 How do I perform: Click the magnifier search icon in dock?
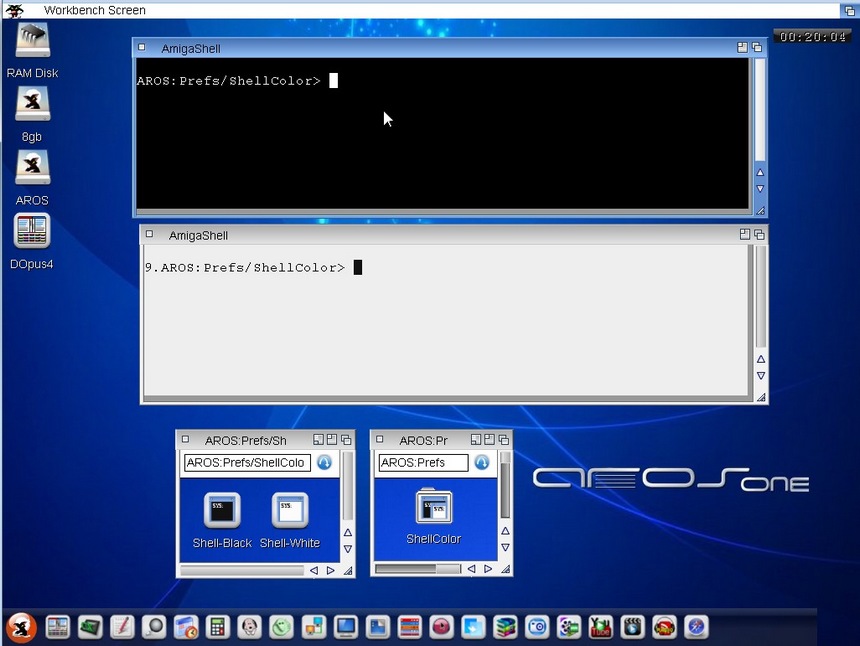pos(154,627)
